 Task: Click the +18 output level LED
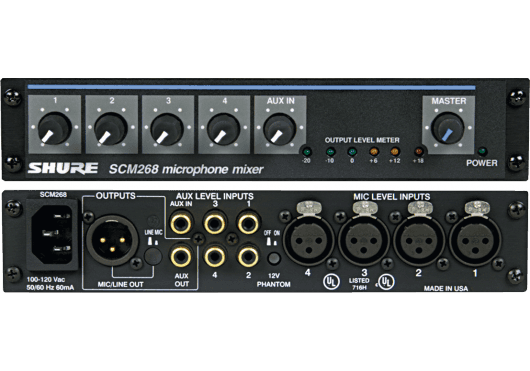pyautogui.click(x=418, y=152)
